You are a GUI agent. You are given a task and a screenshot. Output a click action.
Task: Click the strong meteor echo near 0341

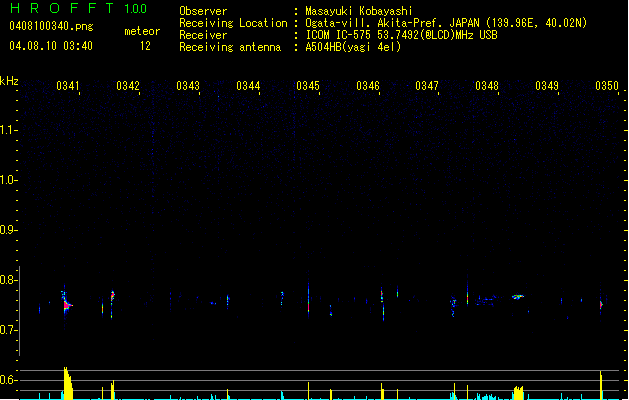[67, 305]
